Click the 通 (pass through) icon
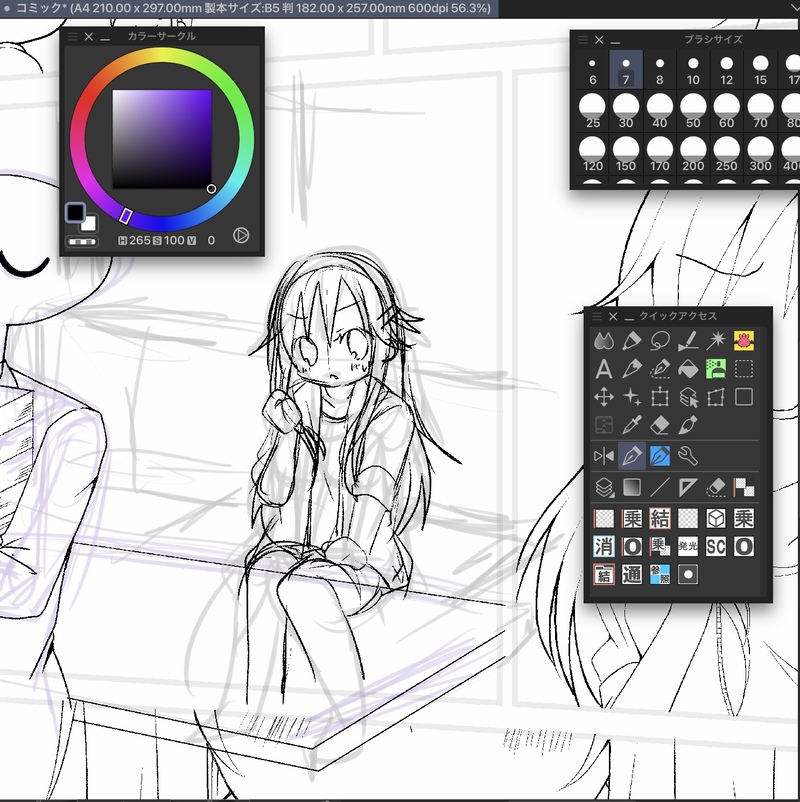Screen dimensions: 800x802 (632, 575)
